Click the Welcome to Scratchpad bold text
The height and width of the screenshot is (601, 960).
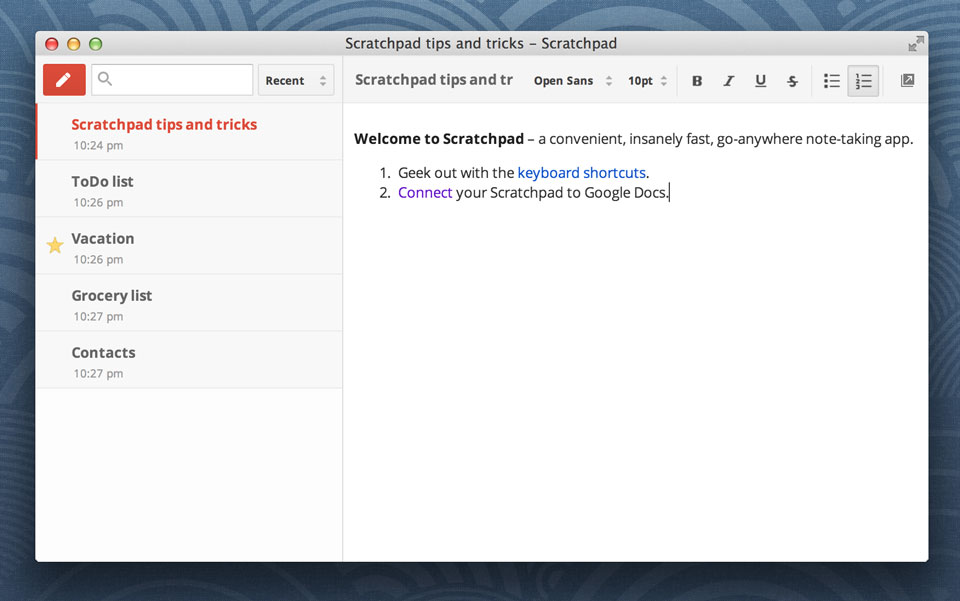click(x=439, y=139)
